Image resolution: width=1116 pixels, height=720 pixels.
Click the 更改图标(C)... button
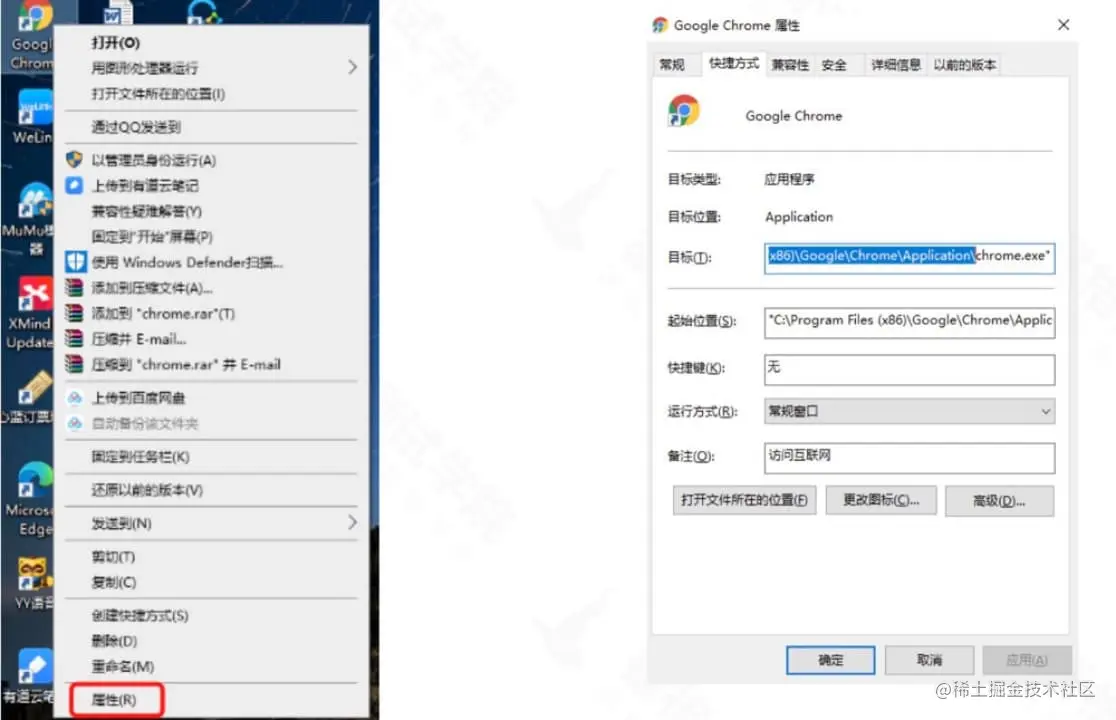point(881,500)
